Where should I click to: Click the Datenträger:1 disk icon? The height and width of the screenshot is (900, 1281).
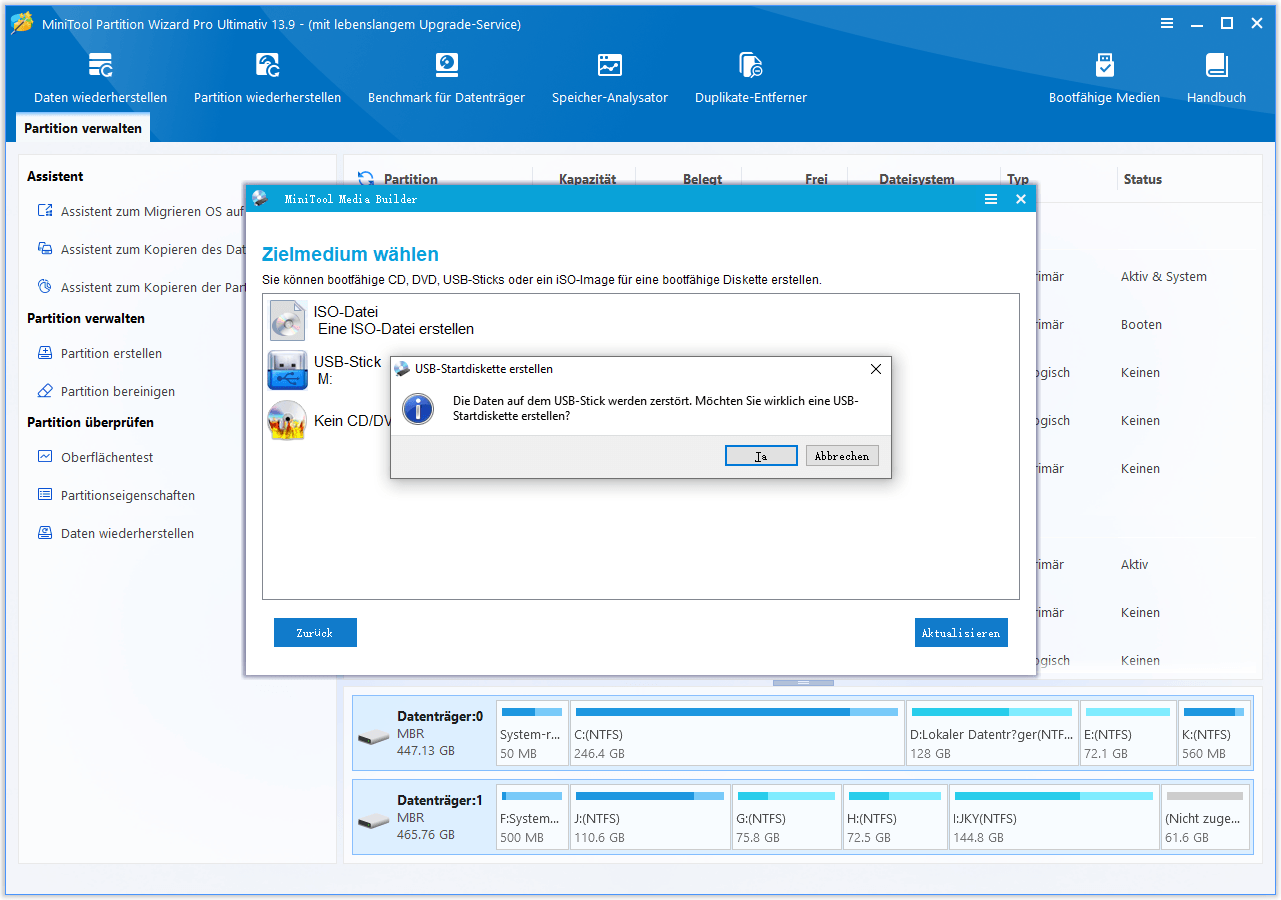[374, 822]
